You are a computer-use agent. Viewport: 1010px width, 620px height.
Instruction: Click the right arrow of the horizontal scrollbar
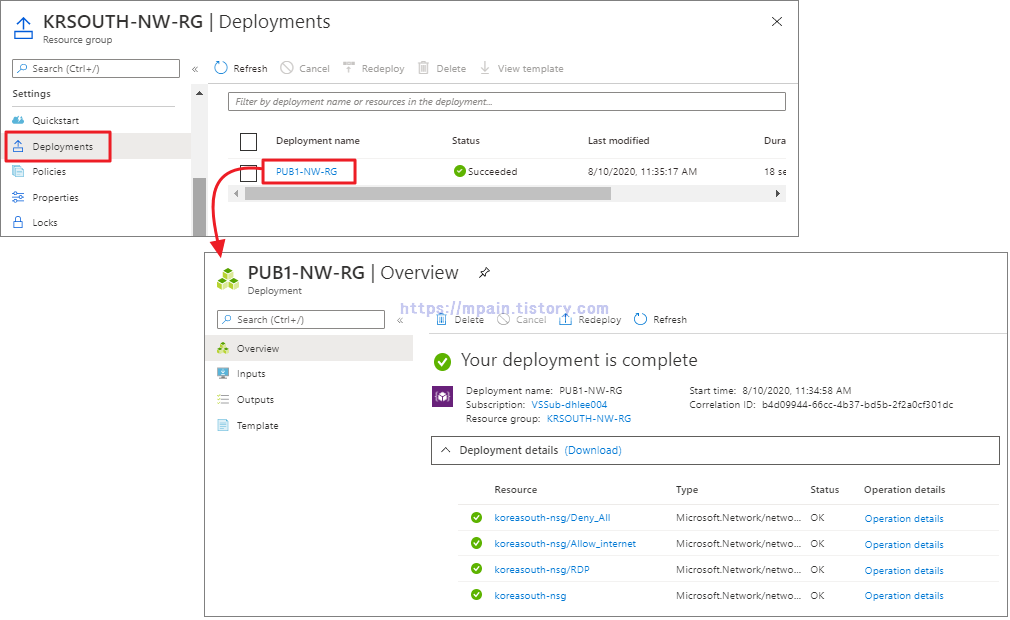point(777,193)
